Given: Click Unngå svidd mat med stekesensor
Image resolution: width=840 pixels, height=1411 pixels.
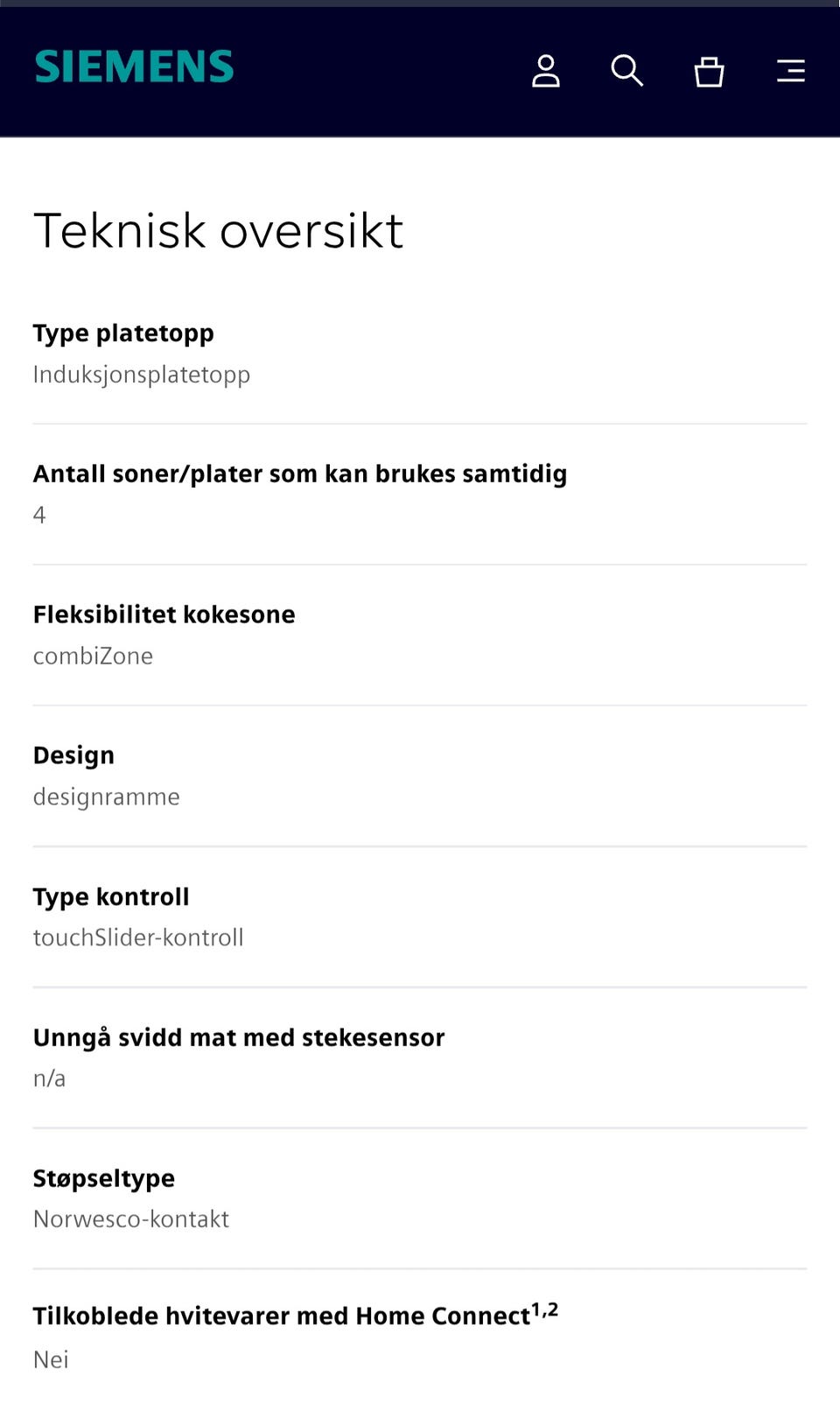Looking at the screenshot, I should [239, 1038].
